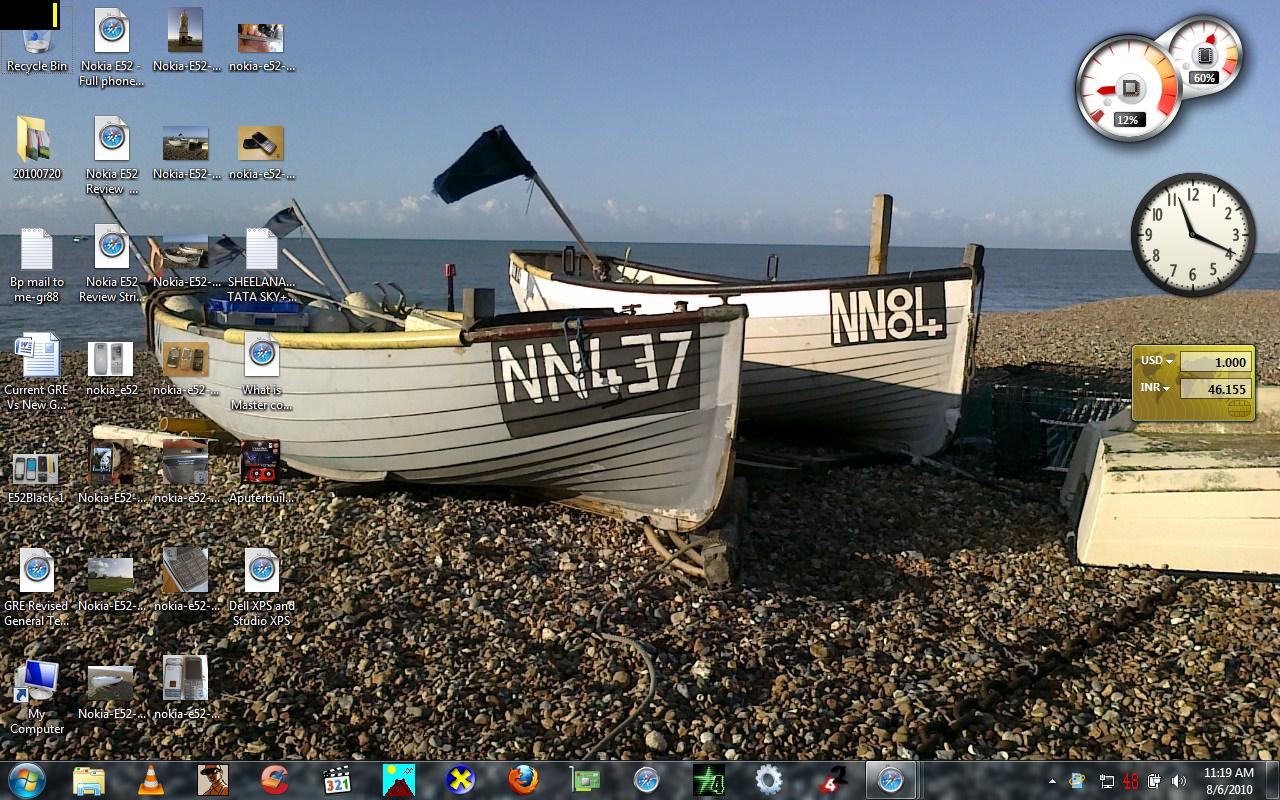Open the 20100720 folder
Viewport: 1280px width, 800px height.
click(37, 149)
